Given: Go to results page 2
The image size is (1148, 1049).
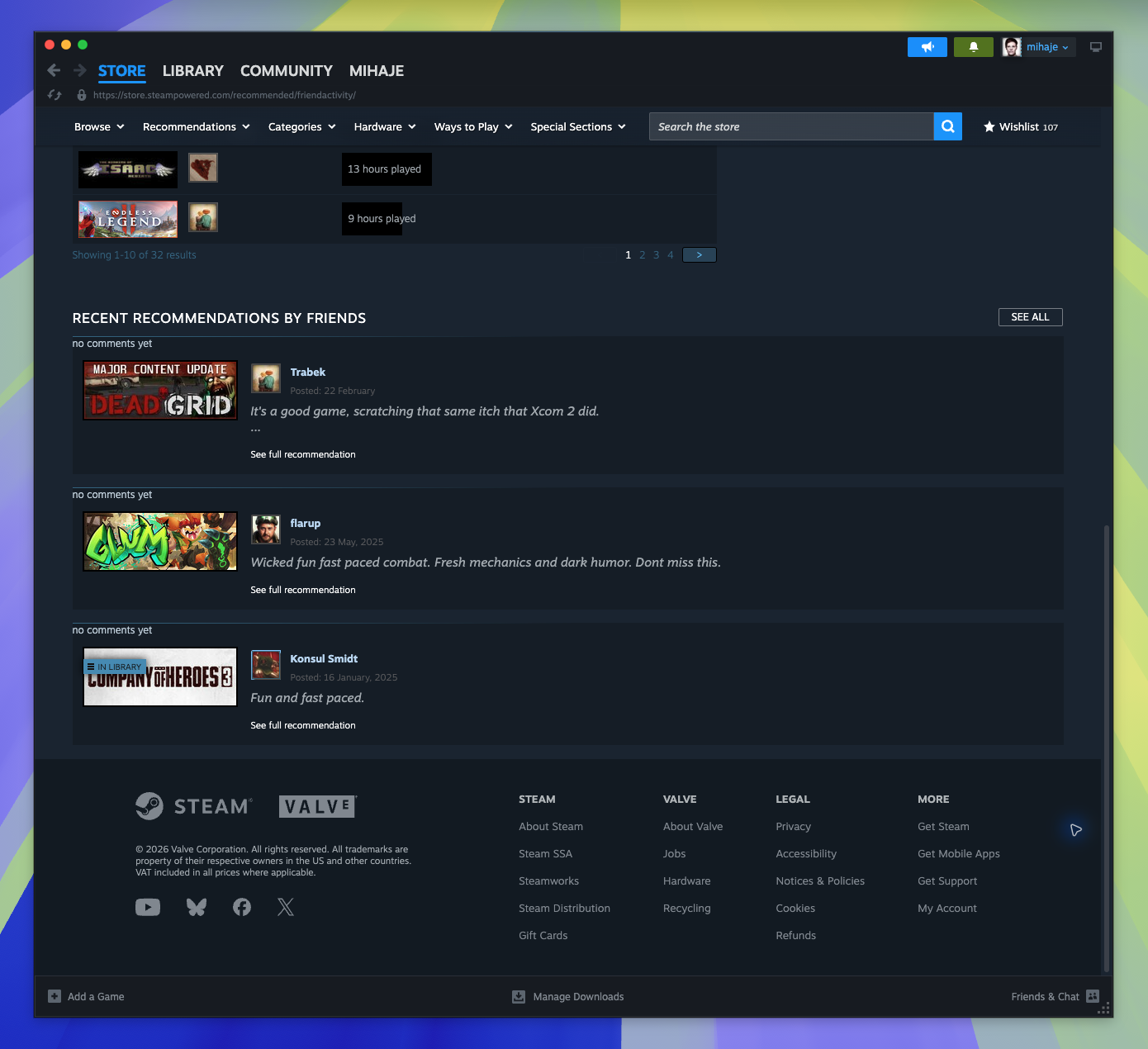Looking at the screenshot, I should click(x=643, y=254).
